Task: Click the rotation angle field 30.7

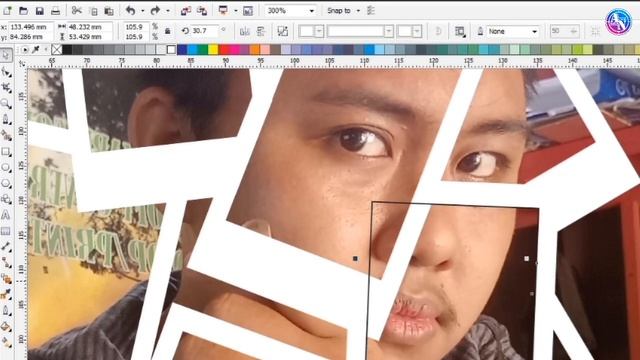Action: tap(204, 31)
